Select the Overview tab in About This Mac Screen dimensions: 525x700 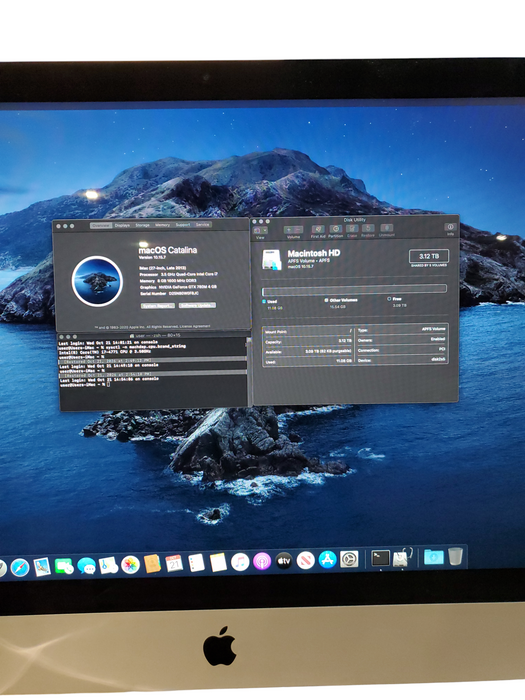(101, 225)
